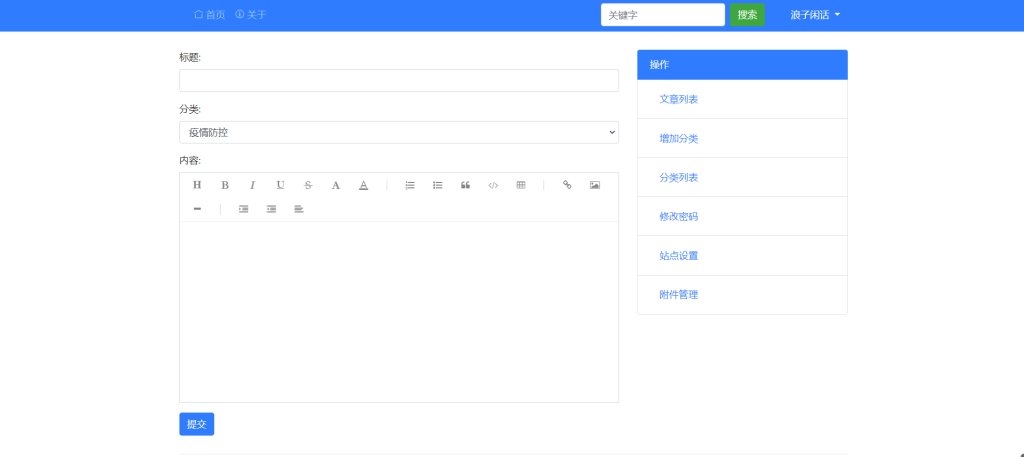
Task: Open 修改密码 in the sidebar
Action: tap(679, 216)
